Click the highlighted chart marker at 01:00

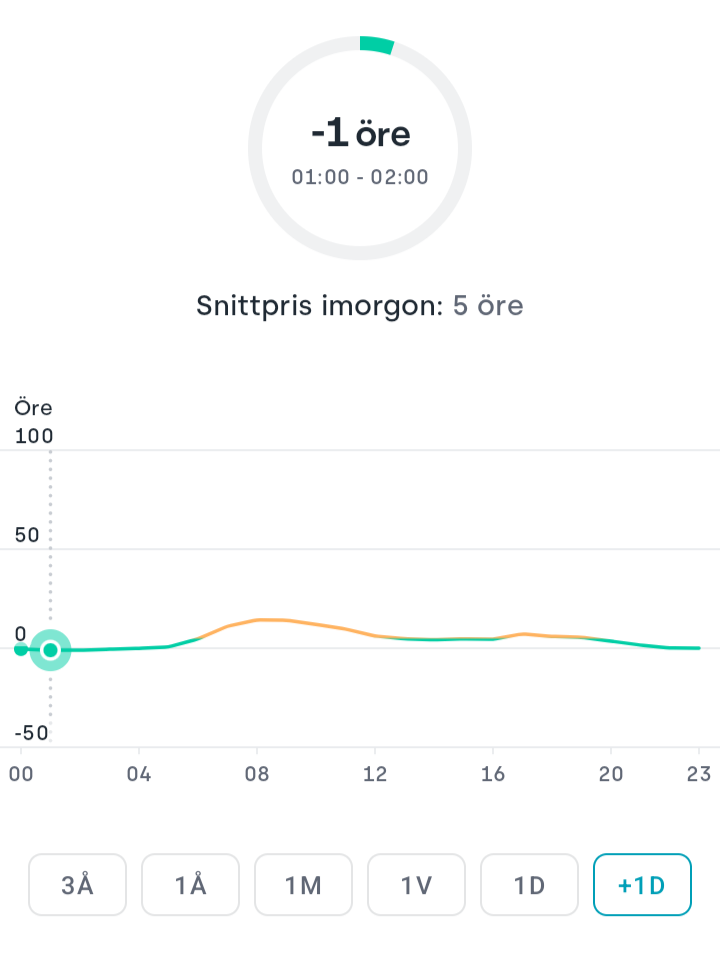click(50, 650)
